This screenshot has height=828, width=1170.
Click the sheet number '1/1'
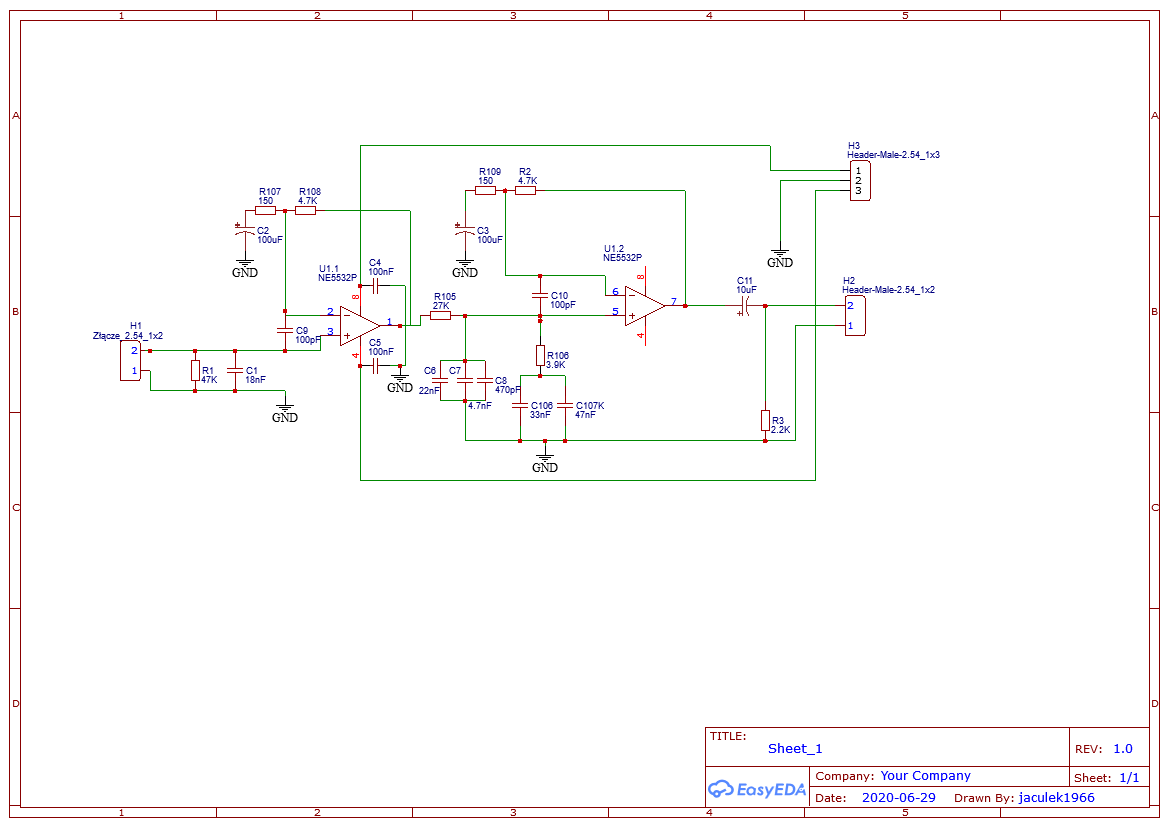tap(1130, 778)
